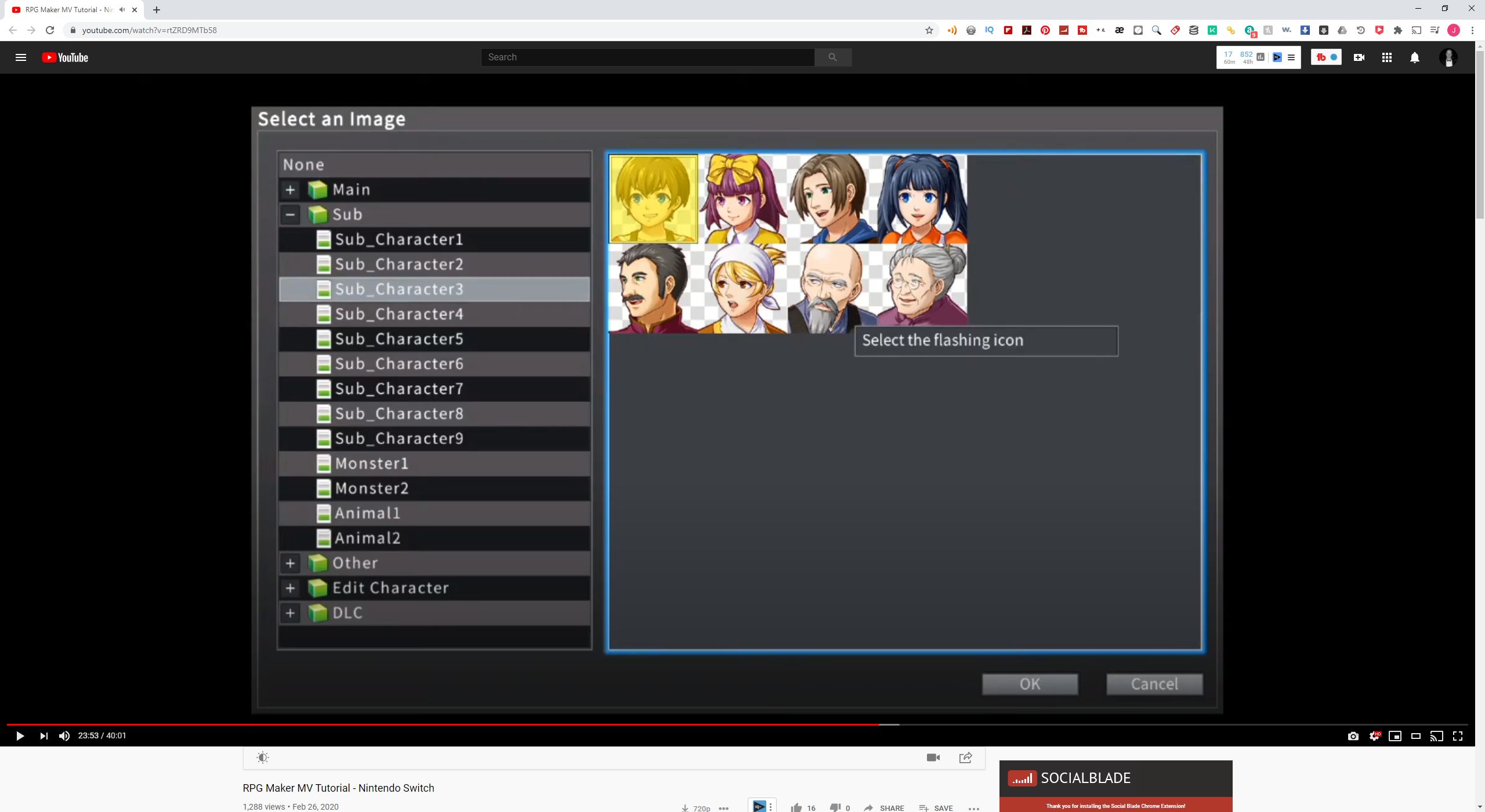The height and width of the screenshot is (812, 1485).
Task: Open notifications bell
Action: click(1415, 57)
